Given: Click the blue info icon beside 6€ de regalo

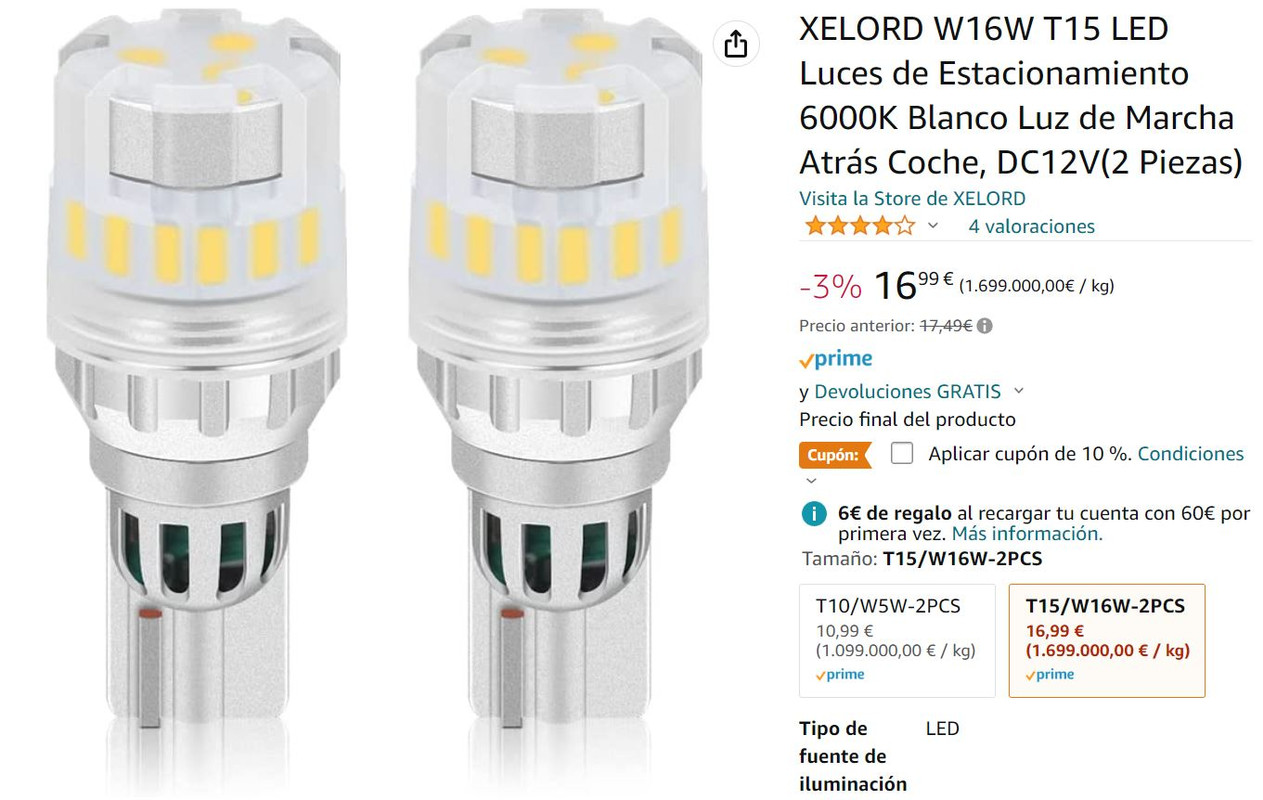Looking at the screenshot, I should [x=814, y=514].
